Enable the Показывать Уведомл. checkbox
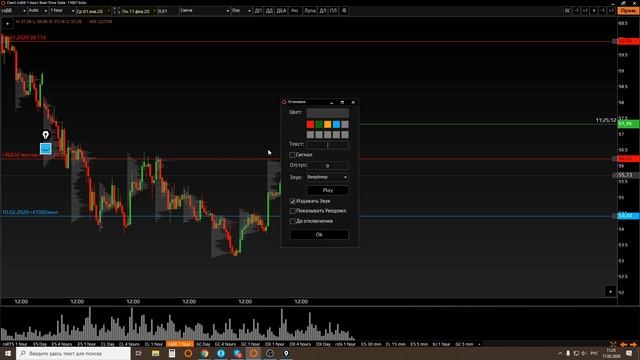This screenshot has width=640, height=360. click(293, 211)
